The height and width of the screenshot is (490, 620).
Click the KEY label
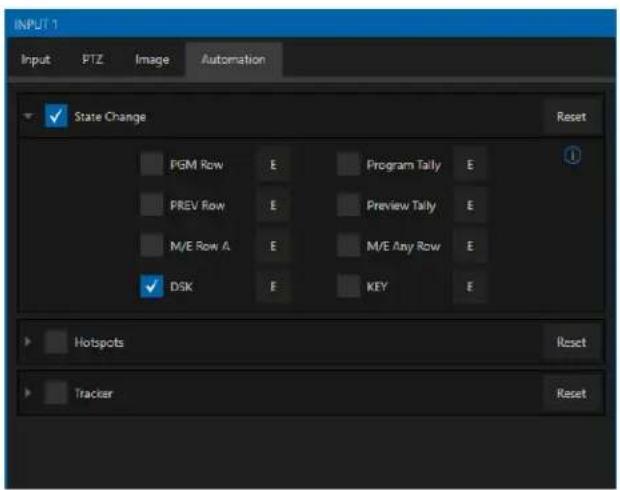point(377,287)
